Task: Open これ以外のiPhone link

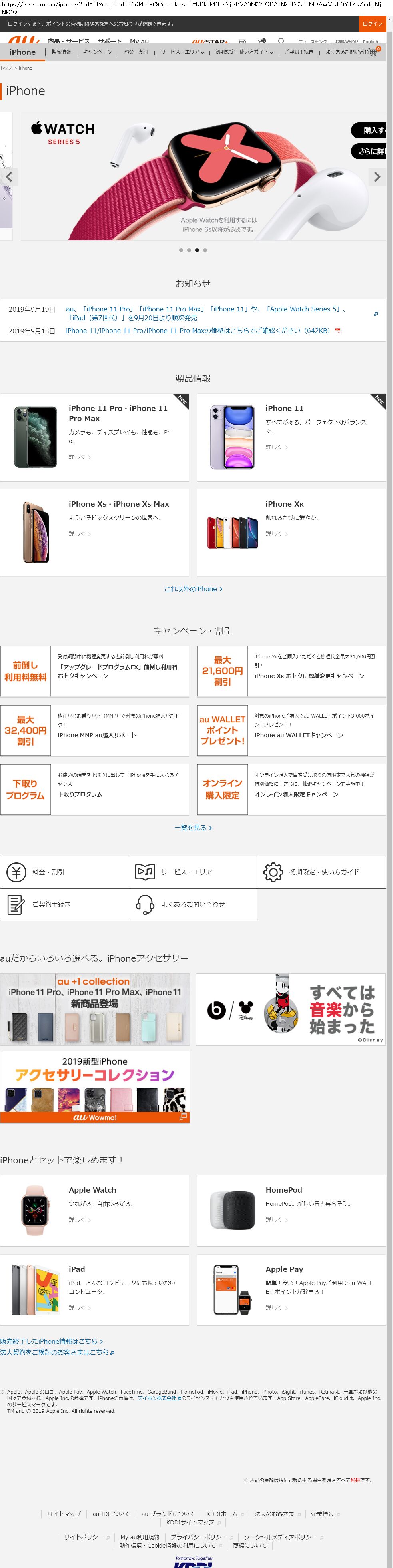Action: 193,589
